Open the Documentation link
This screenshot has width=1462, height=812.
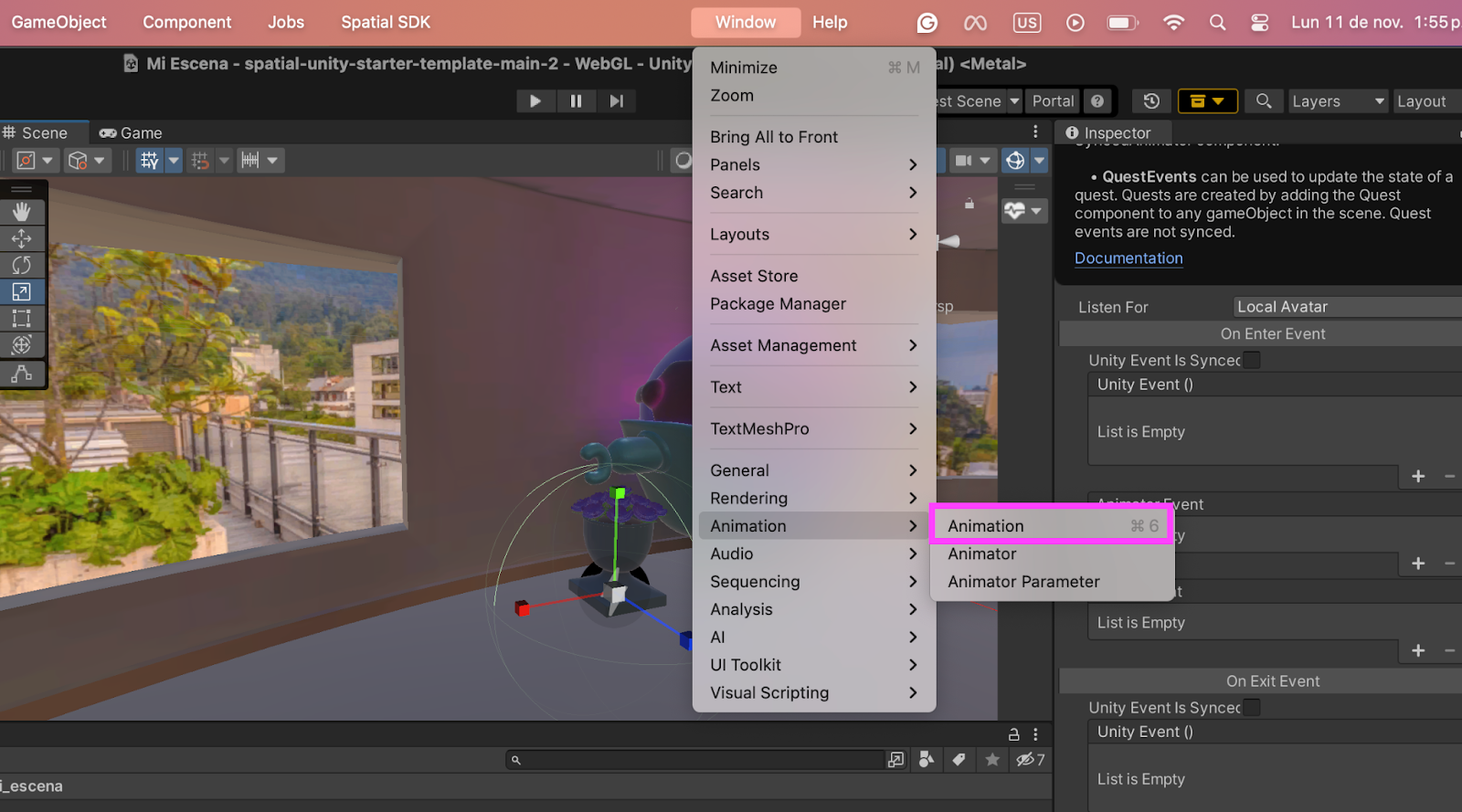point(1128,258)
